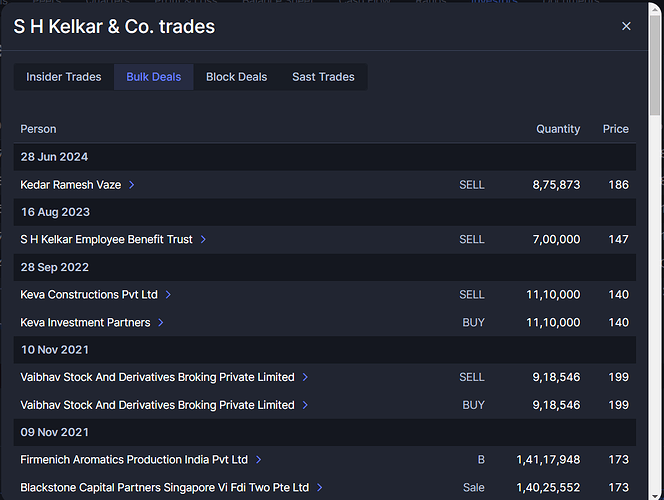Image resolution: width=664 pixels, height=500 pixels.
Task: Open Kedar Ramesh Vaze person link
Action: click(70, 185)
